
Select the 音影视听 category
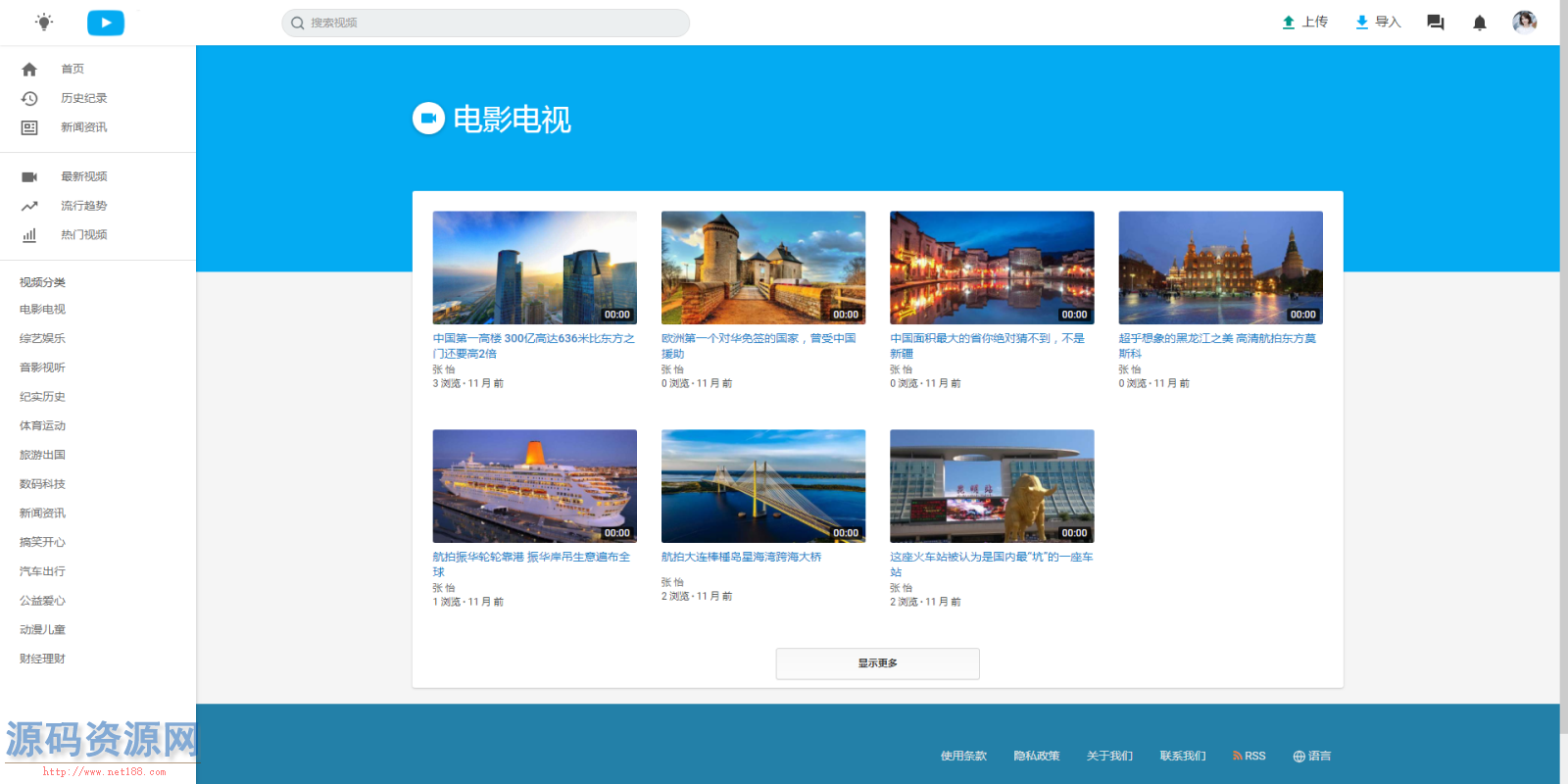pyautogui.click(x=42, y=367)
